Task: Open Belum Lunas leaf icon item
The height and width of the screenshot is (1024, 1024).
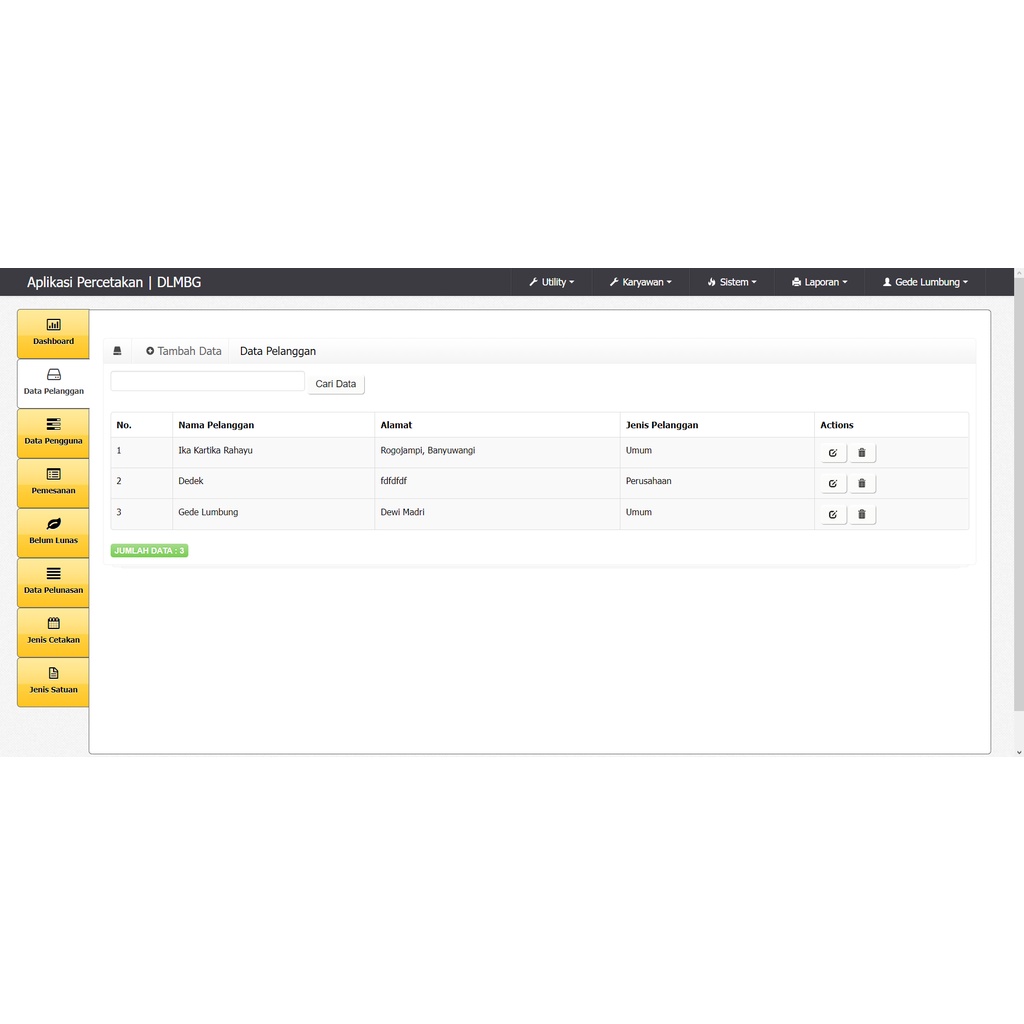Action: (x=53, y=532)
